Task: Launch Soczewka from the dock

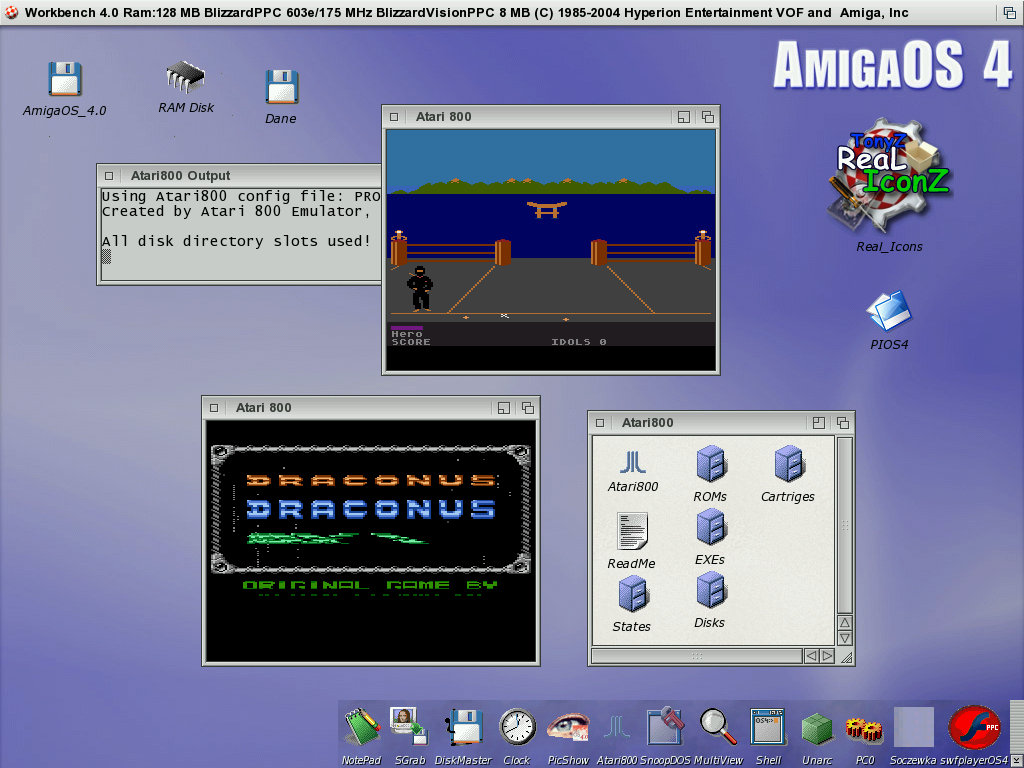Action: (x=914, y=727)
